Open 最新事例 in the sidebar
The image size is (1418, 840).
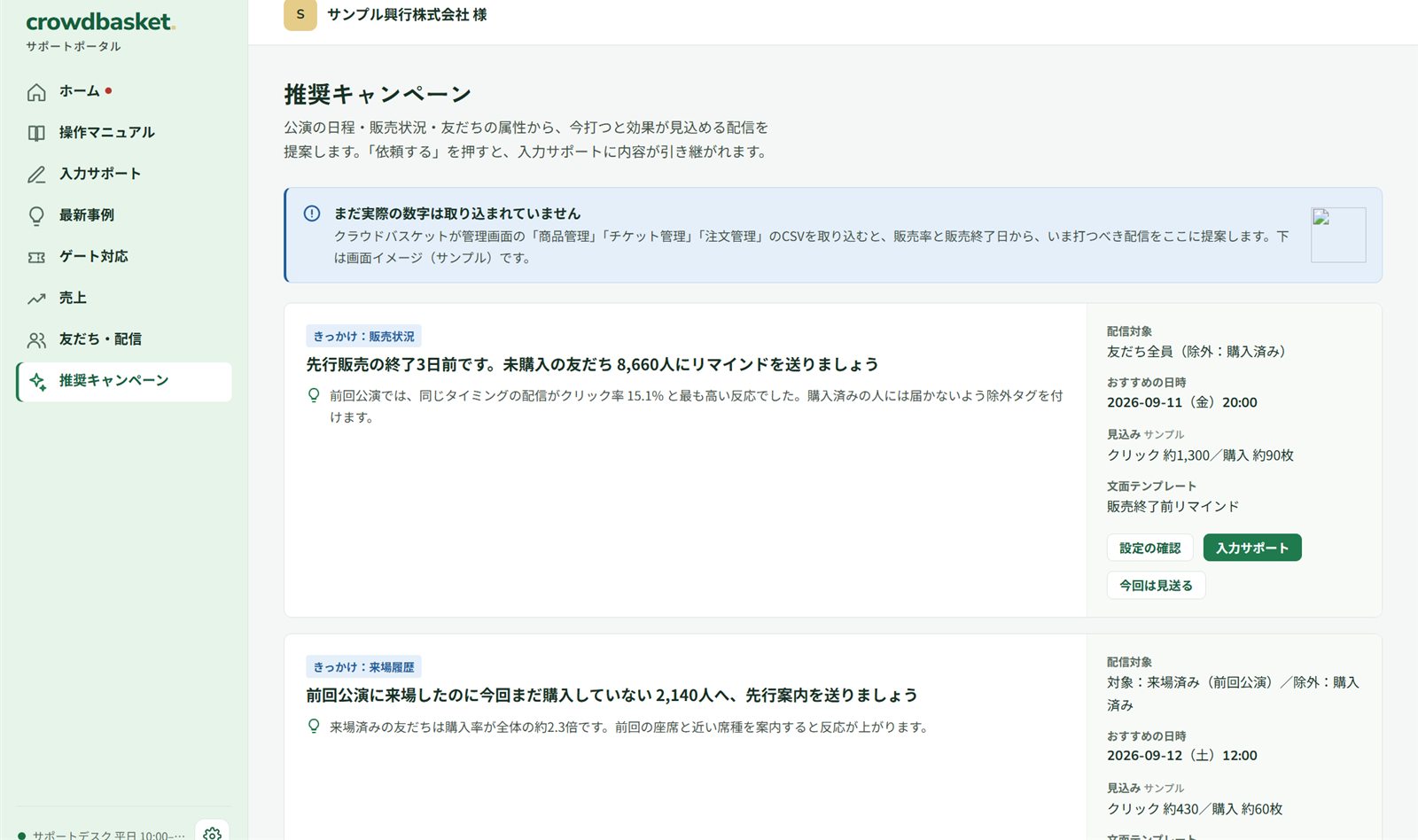[x=124, y=215]
